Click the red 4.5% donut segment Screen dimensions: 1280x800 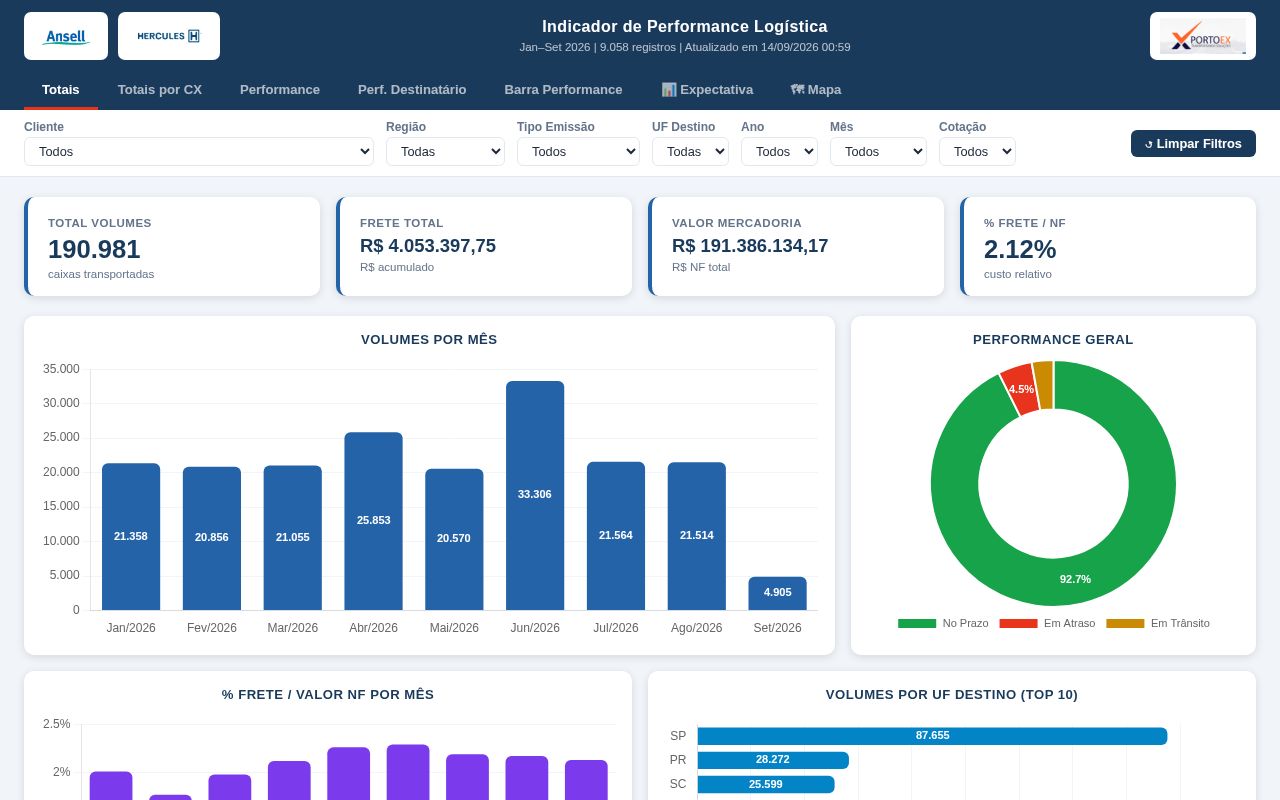[x=1020, y=389]
